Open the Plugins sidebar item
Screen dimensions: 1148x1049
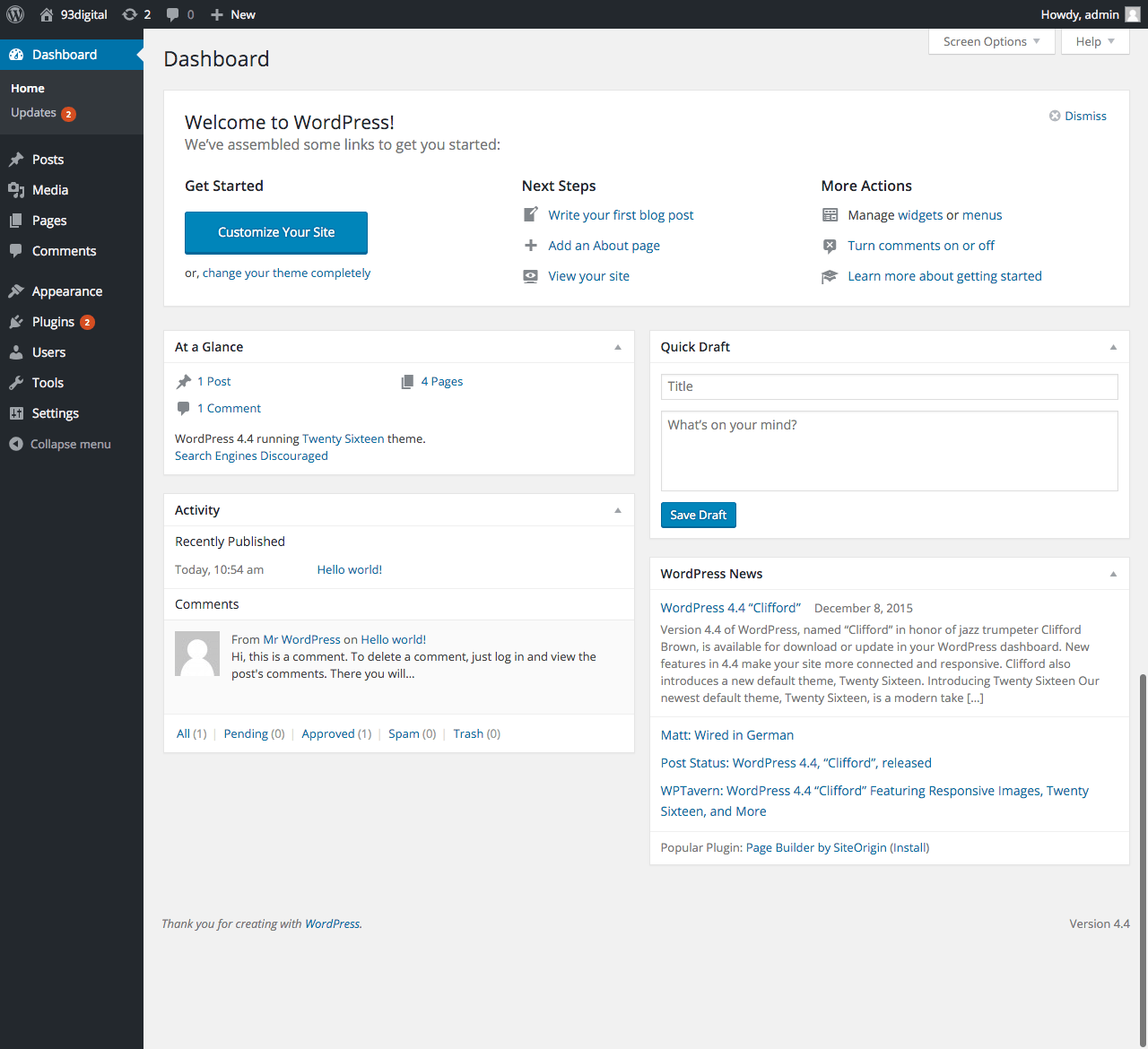pyautogui.click(x=53, y=322)
